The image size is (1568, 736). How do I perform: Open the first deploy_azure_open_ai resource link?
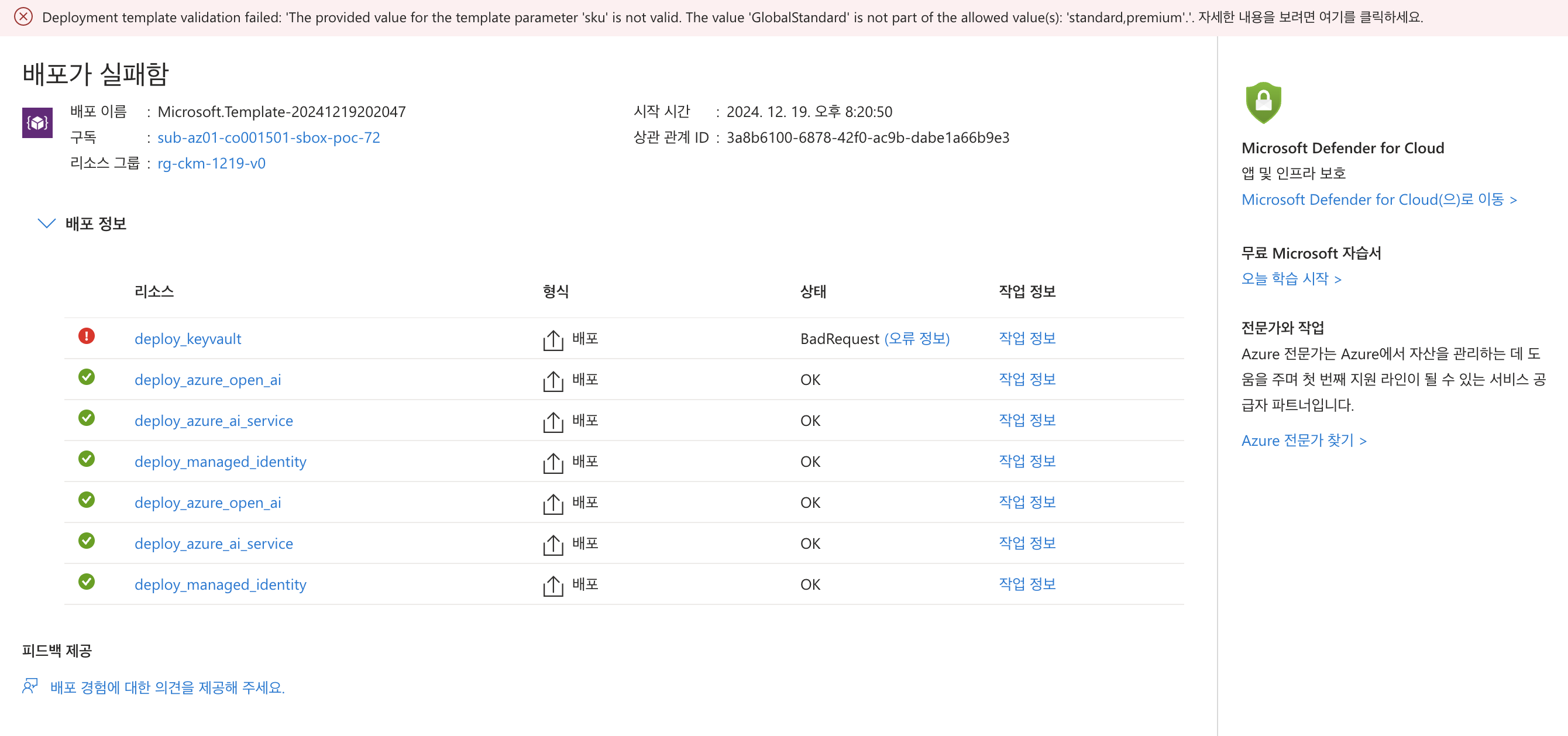point(208,379)
